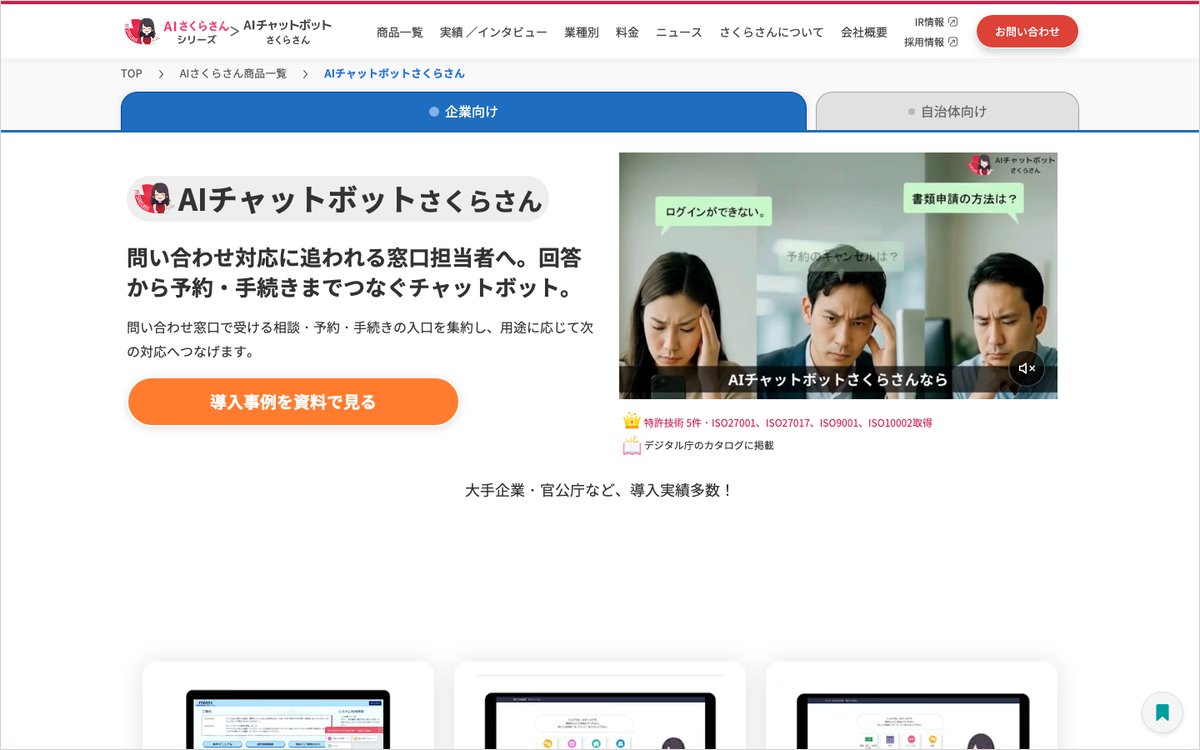Click the promotional video with worried people
The image size is (1200, 750).
838,276
